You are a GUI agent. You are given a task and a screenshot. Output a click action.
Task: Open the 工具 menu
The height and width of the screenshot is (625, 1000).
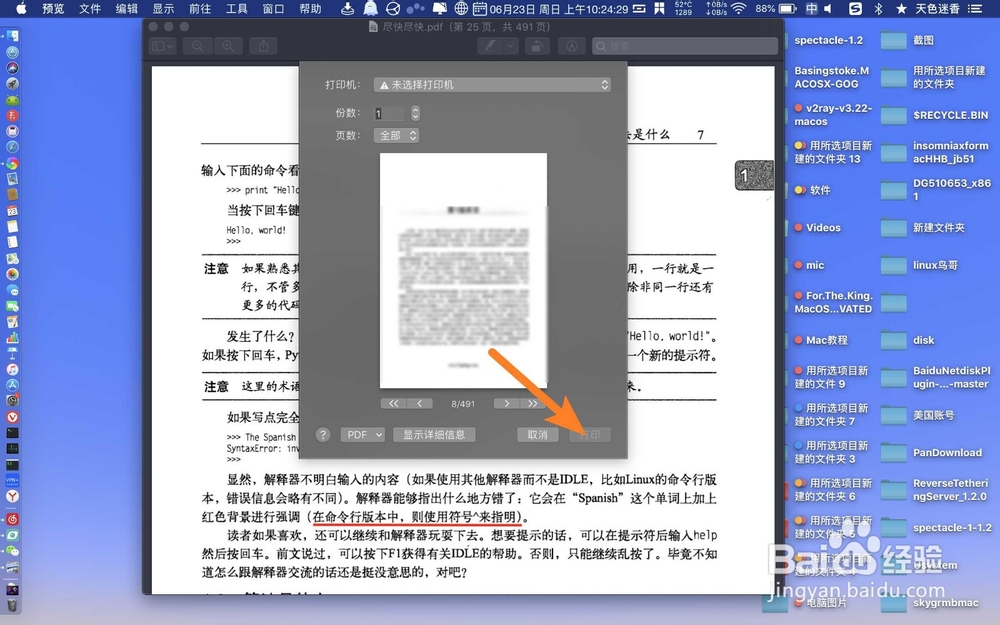(x=237, y=8)
